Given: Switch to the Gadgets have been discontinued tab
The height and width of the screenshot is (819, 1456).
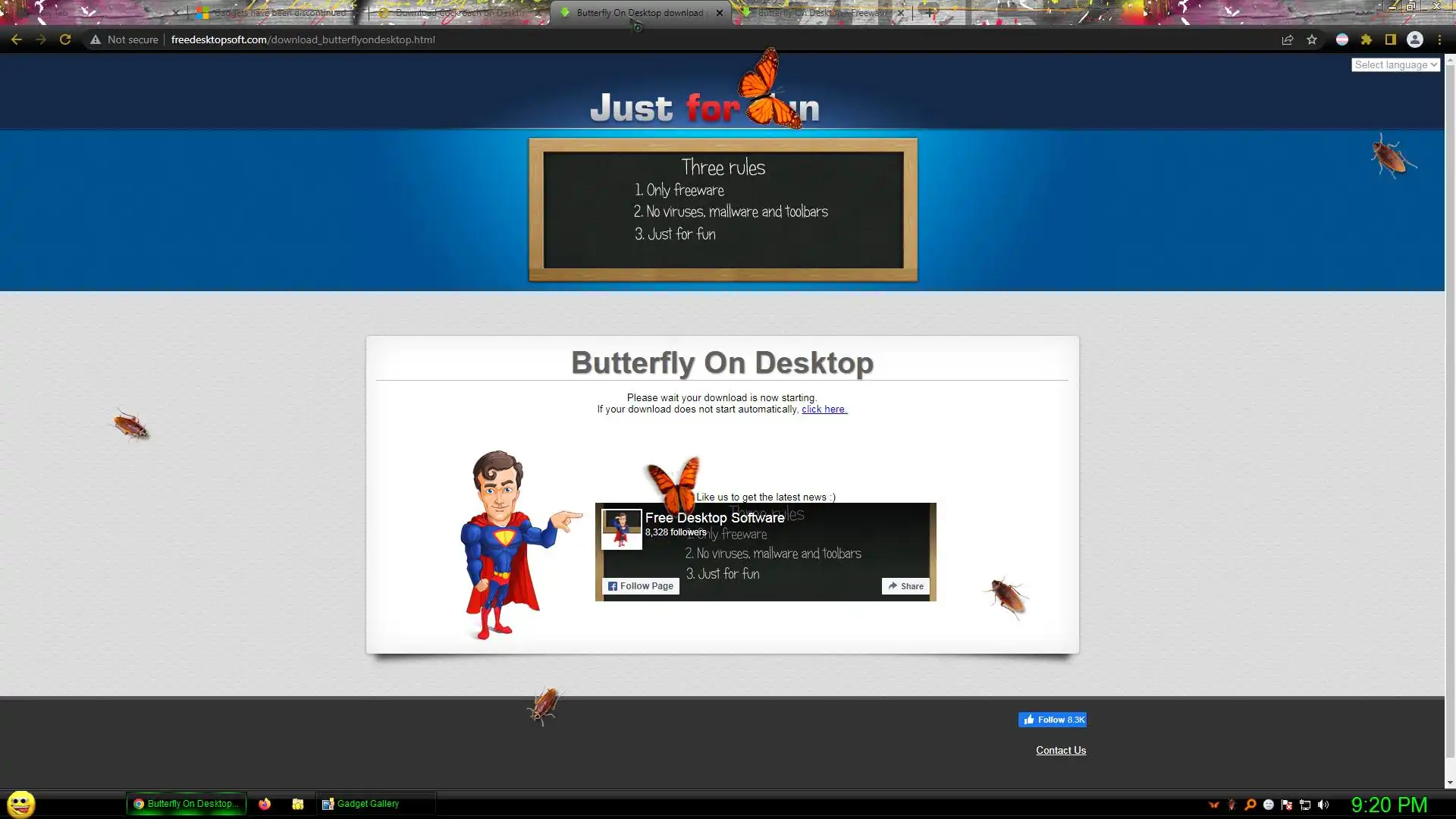Looking at the screenshot, I should pyautogui.click(x=278, y=13).
